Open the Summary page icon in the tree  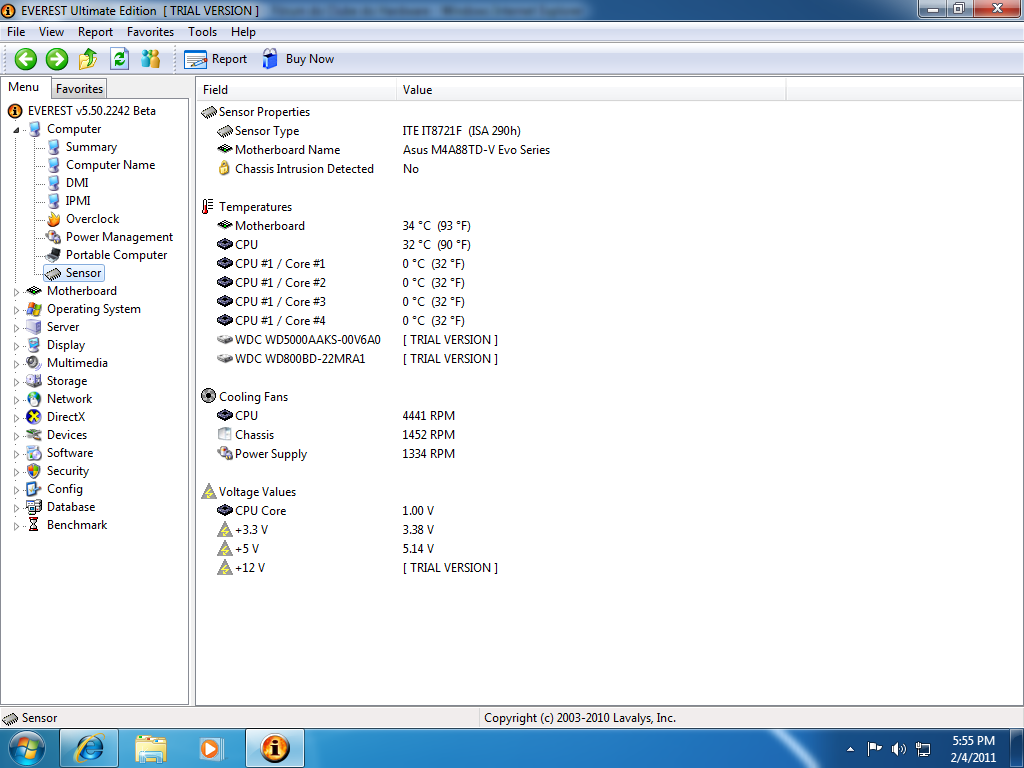(54, 147)
